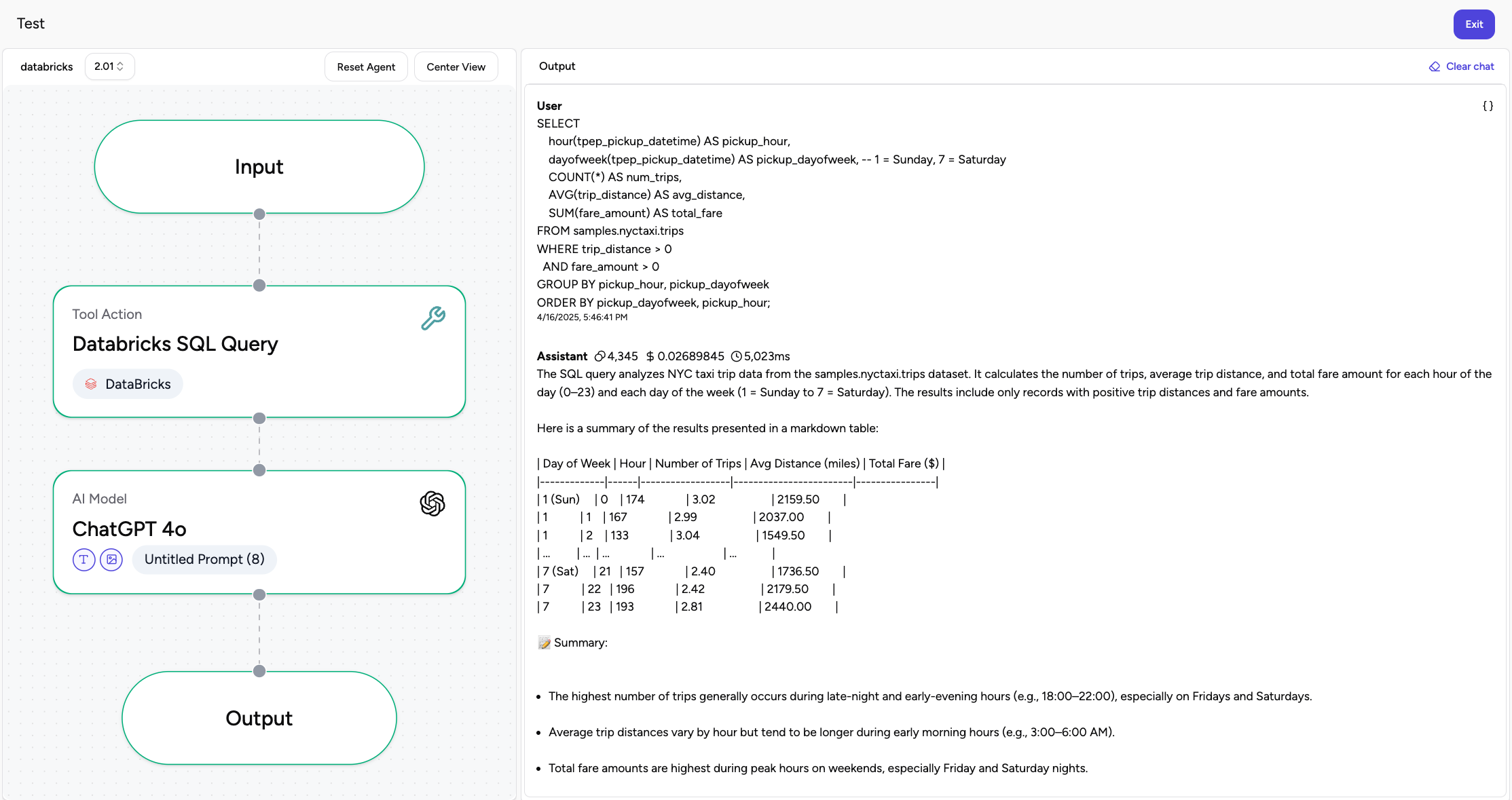Click the 'databricks' agent name label
Viewport: 1512px width, 800px height.
click(47, 66)
